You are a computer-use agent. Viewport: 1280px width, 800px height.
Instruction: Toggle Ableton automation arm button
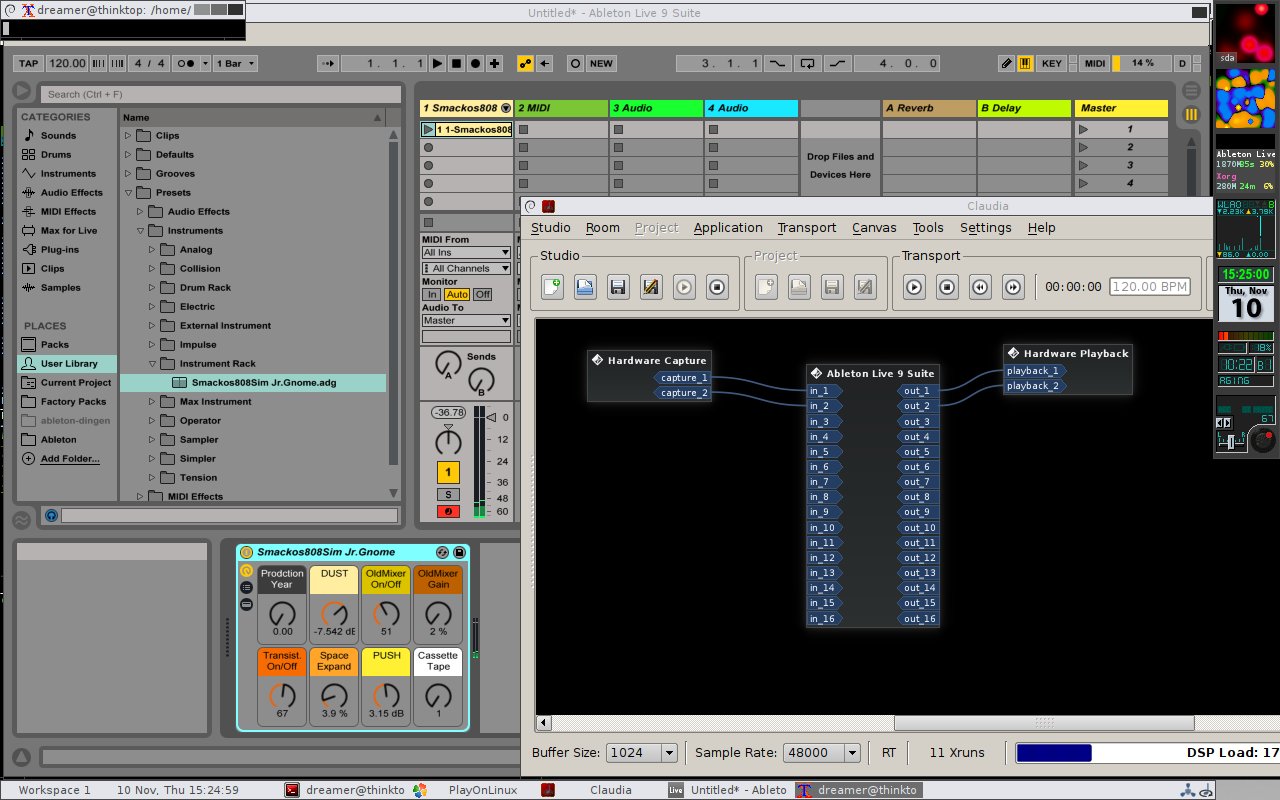[525, 63]
